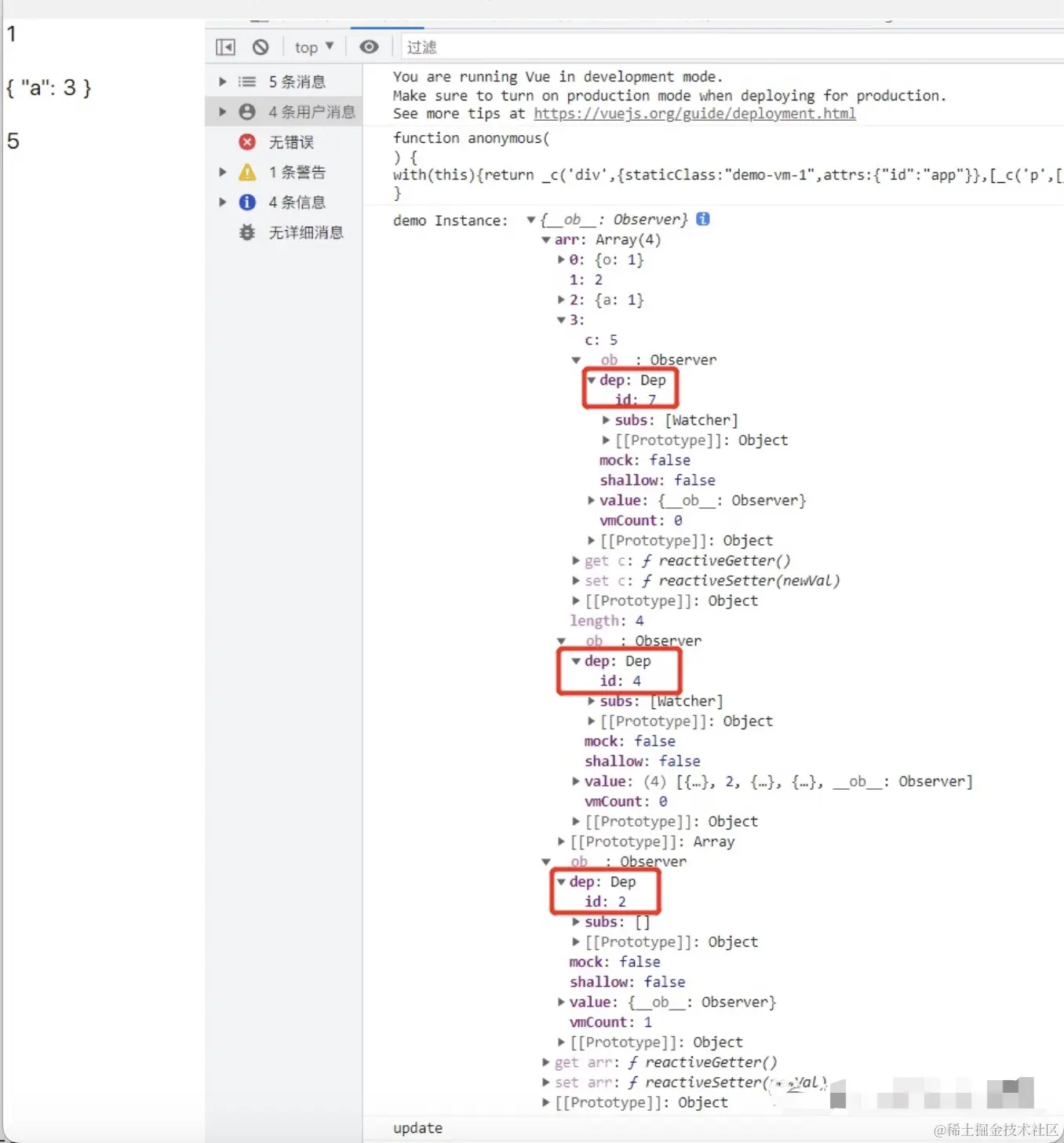The image size is (1064, 1143).
Task: Select the red error icon for 无错误
Action: point(247,142)
